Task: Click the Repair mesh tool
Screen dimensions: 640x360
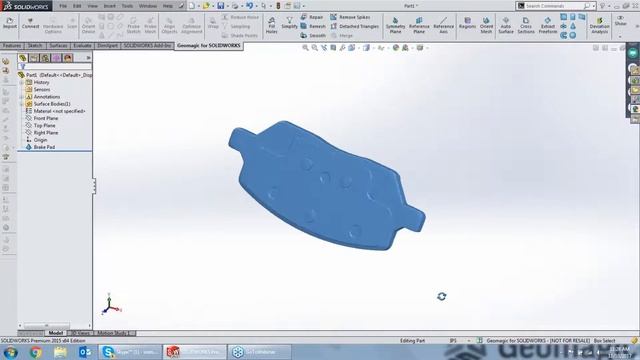Action: point(312,17)
